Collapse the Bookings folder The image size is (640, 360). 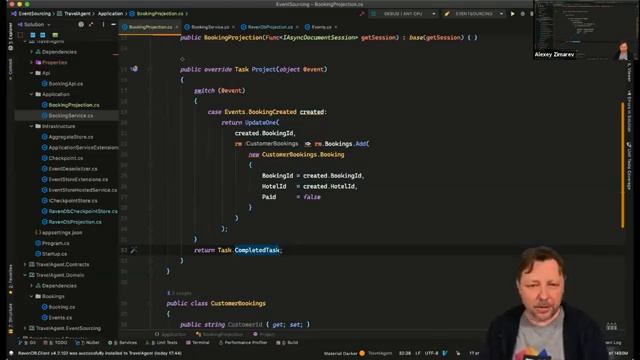31,296
